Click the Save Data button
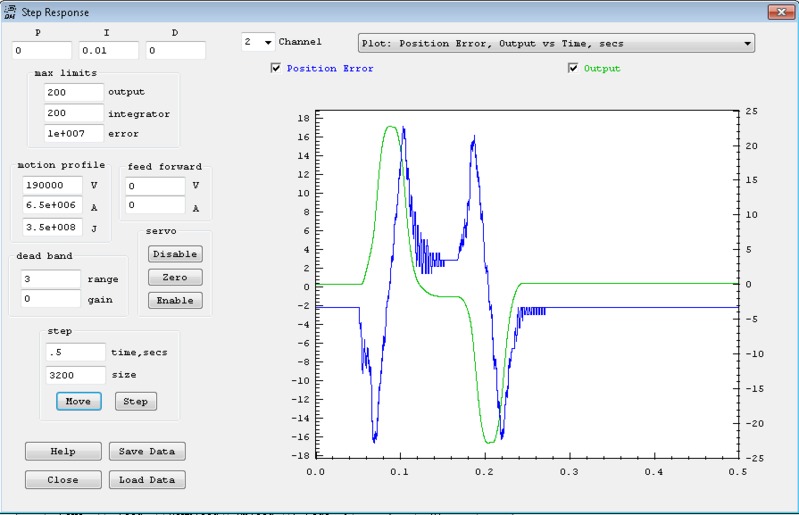Viewport: 799px width, 515px height. 146,451
